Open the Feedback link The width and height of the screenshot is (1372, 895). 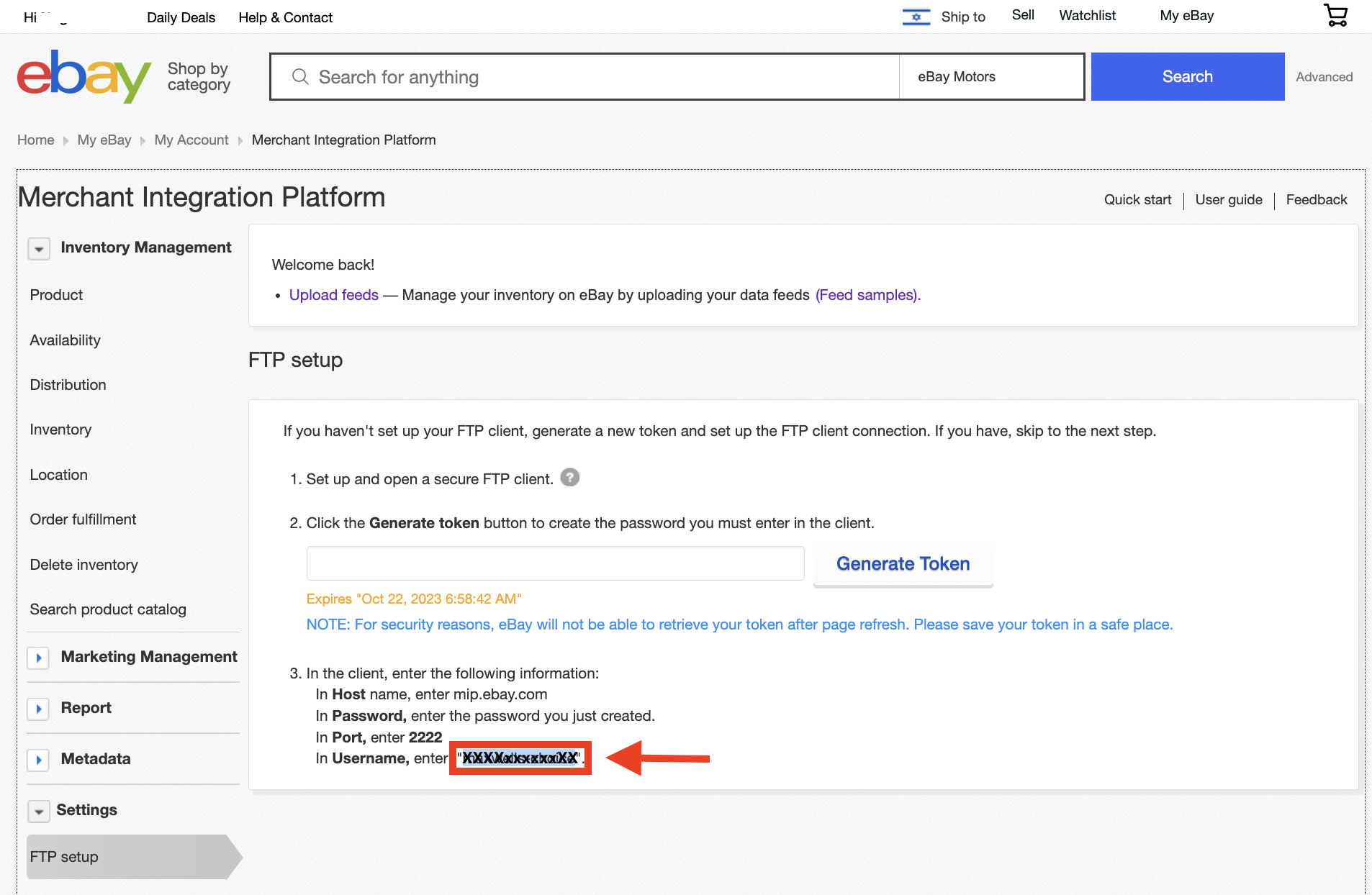pyautogui.click(x=1316, y=199)
